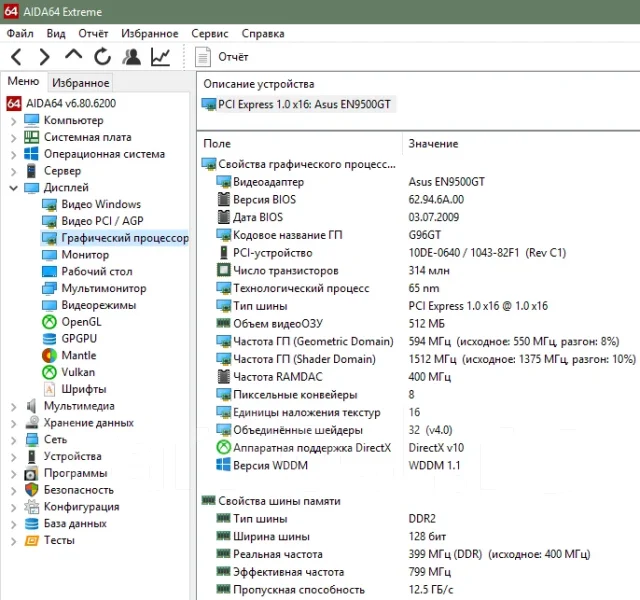This screenshot has width=640, height=600.
Task: Click the Тесты icon
Action: coord(31,540)
